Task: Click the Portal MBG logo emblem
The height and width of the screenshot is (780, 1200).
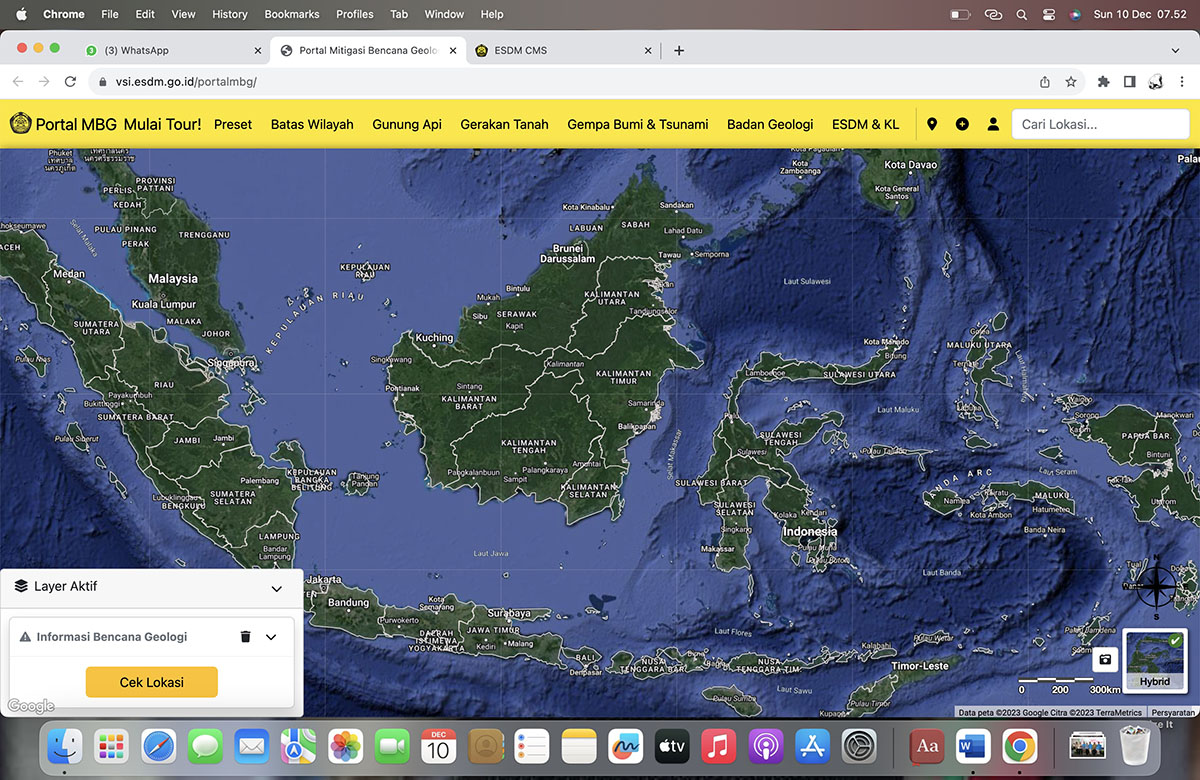Action: (20, 124)
